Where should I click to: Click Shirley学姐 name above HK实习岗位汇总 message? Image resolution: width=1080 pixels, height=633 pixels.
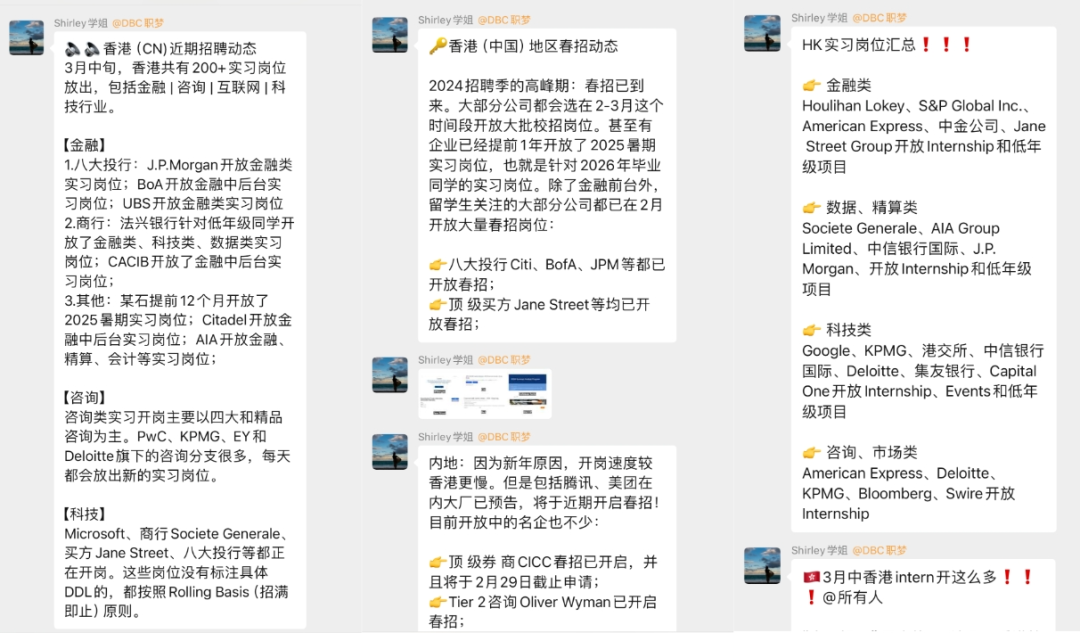click(819, 18)
